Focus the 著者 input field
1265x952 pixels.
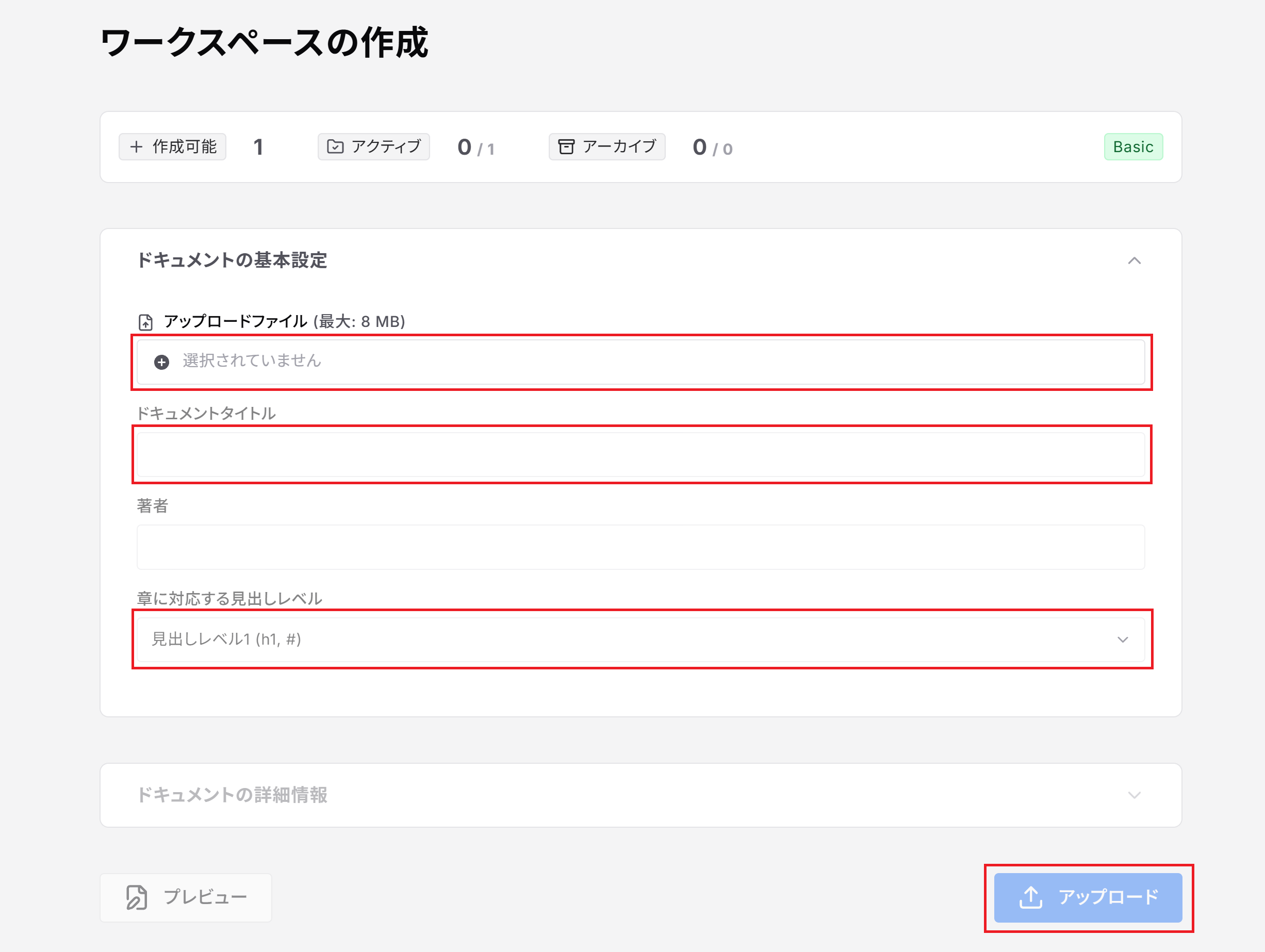[x=640, y=547]
